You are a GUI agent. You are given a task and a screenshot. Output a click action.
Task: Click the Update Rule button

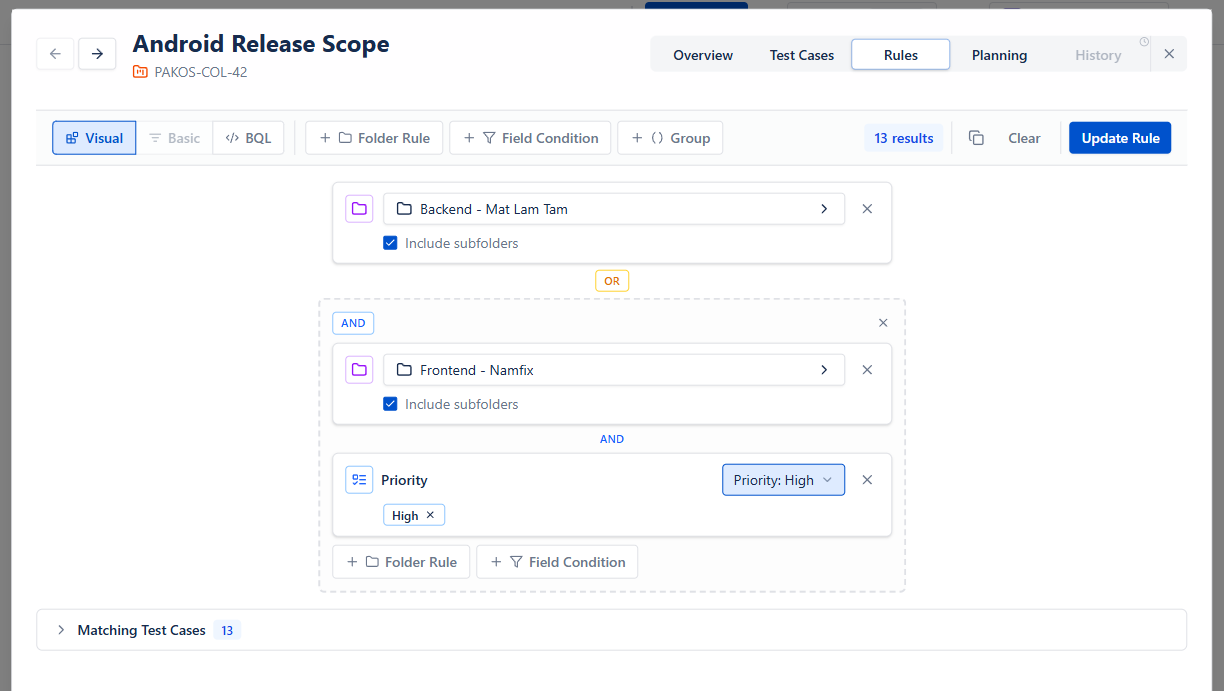click(x=1120, y=138)
